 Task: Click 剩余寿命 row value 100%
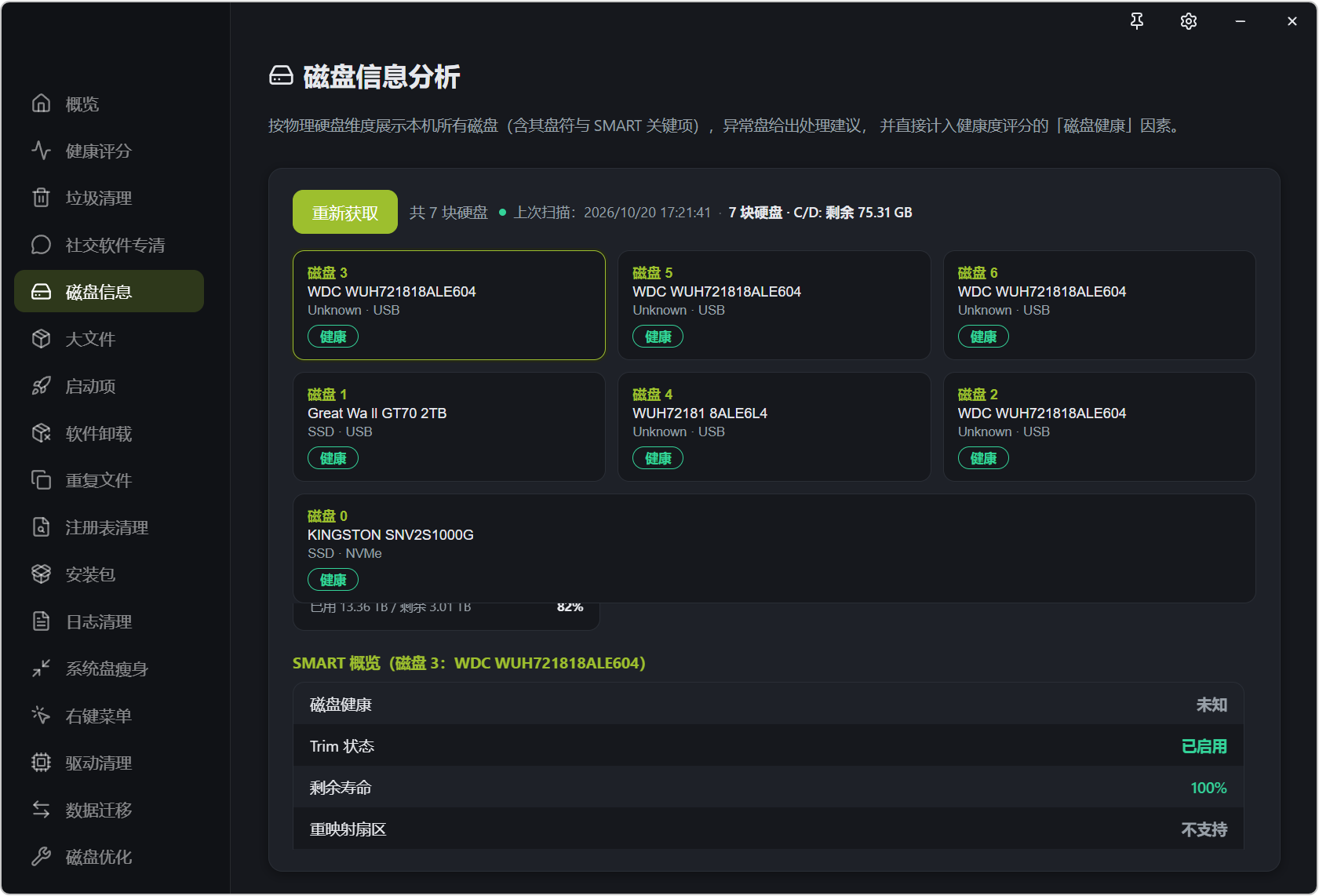(x=1208, y=788)
